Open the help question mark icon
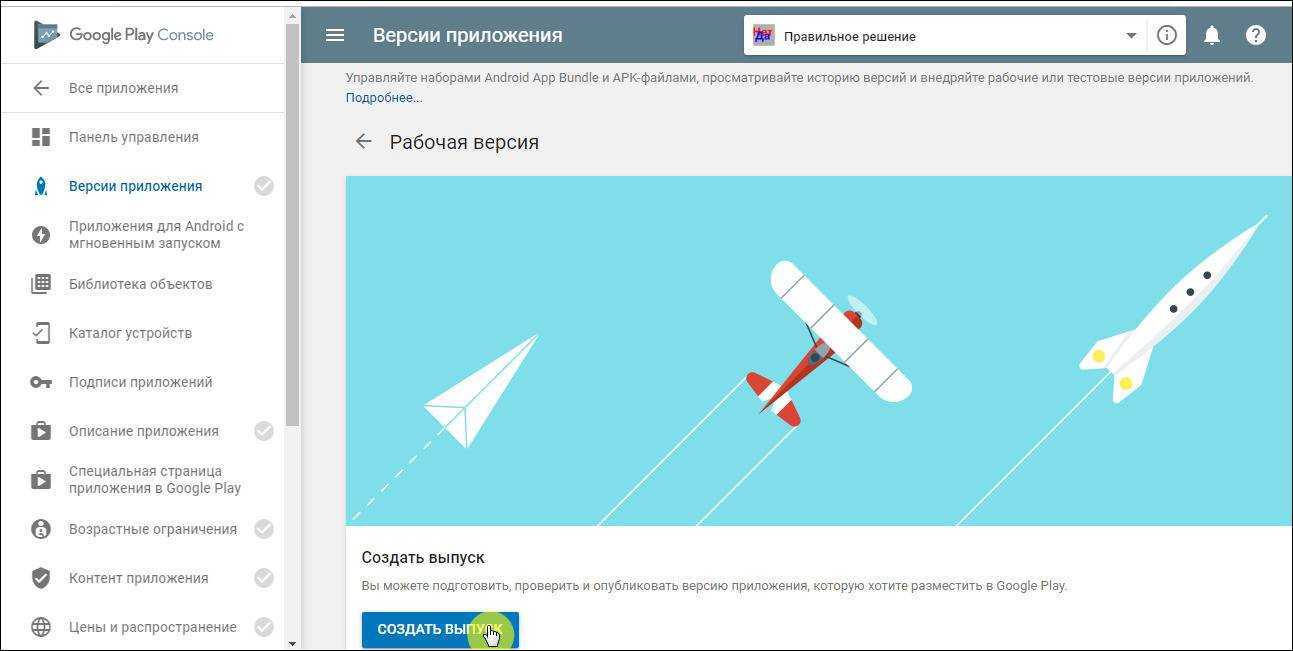 point(1256,35)
